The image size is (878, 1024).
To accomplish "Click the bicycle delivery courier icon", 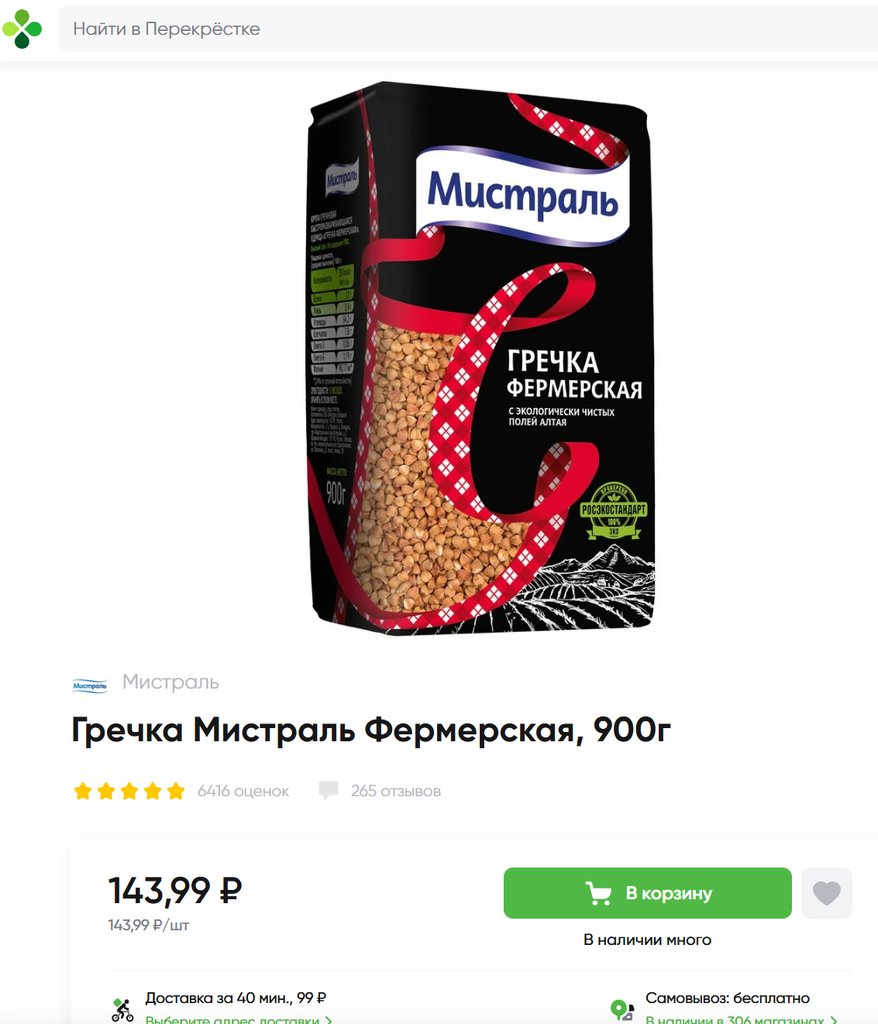I will tap(122, 1010).
